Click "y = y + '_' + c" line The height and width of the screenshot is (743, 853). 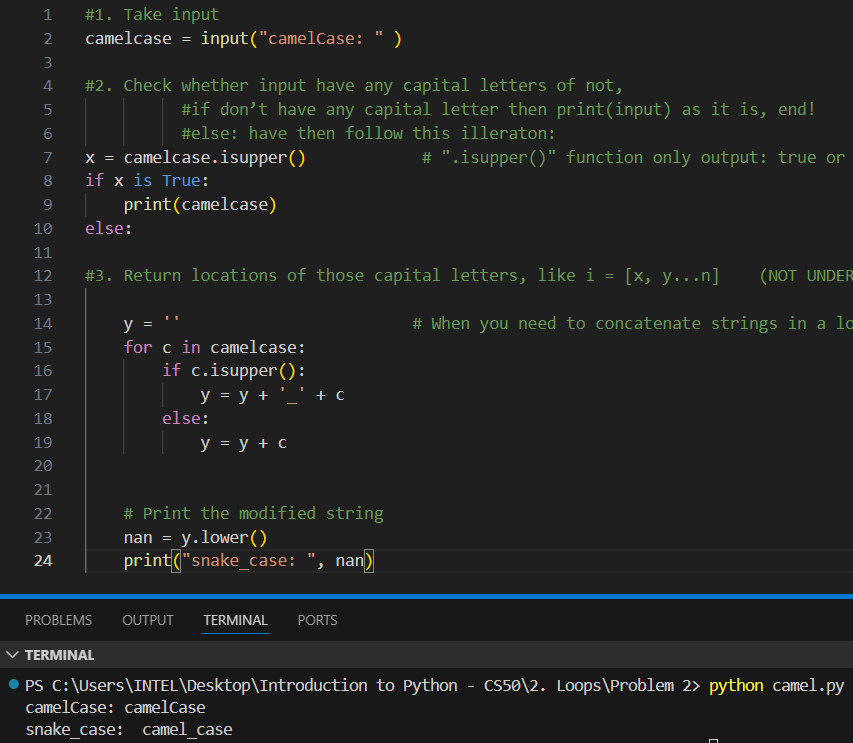point(273,395)
